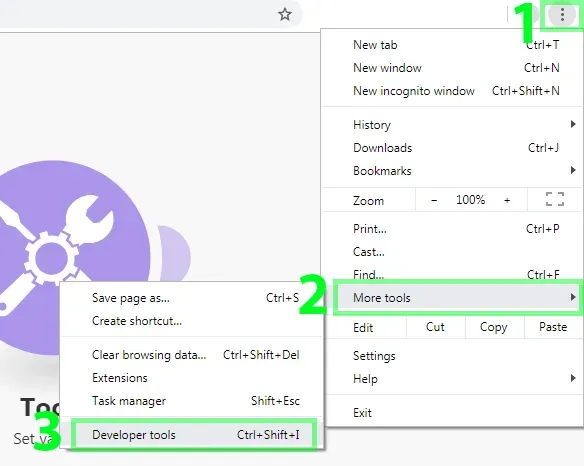Click the Paste button in Edit row

[x=553, y=327]
